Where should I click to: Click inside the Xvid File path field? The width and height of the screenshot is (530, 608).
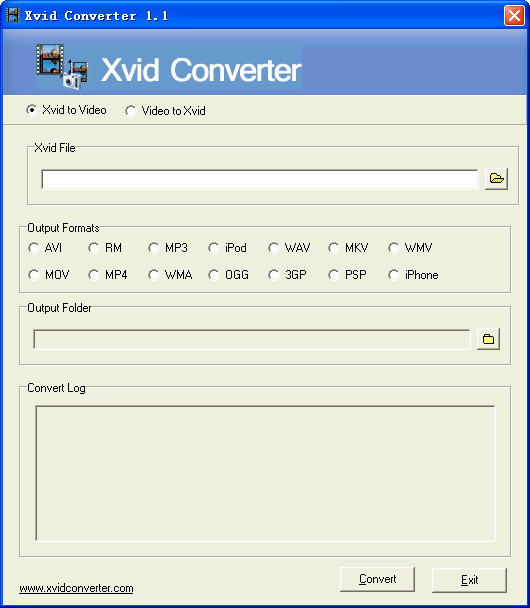(x=260, y=179)
